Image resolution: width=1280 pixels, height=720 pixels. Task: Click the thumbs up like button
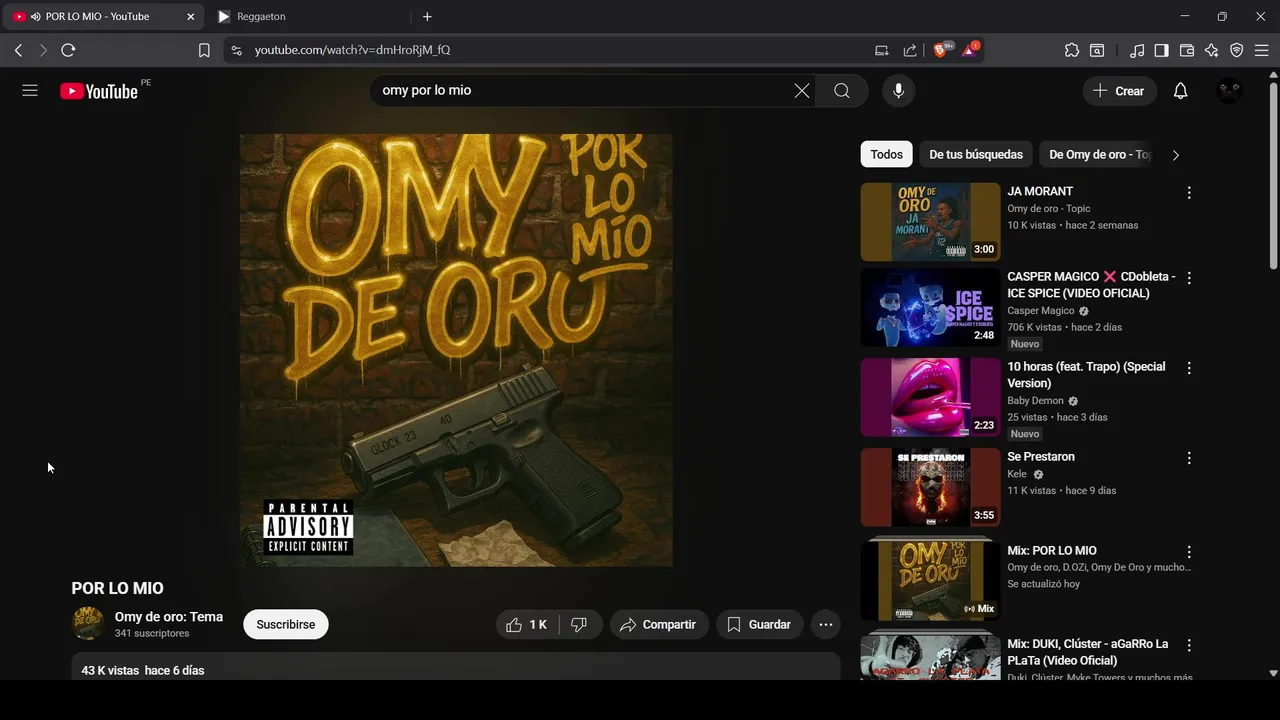pos(527,625)
